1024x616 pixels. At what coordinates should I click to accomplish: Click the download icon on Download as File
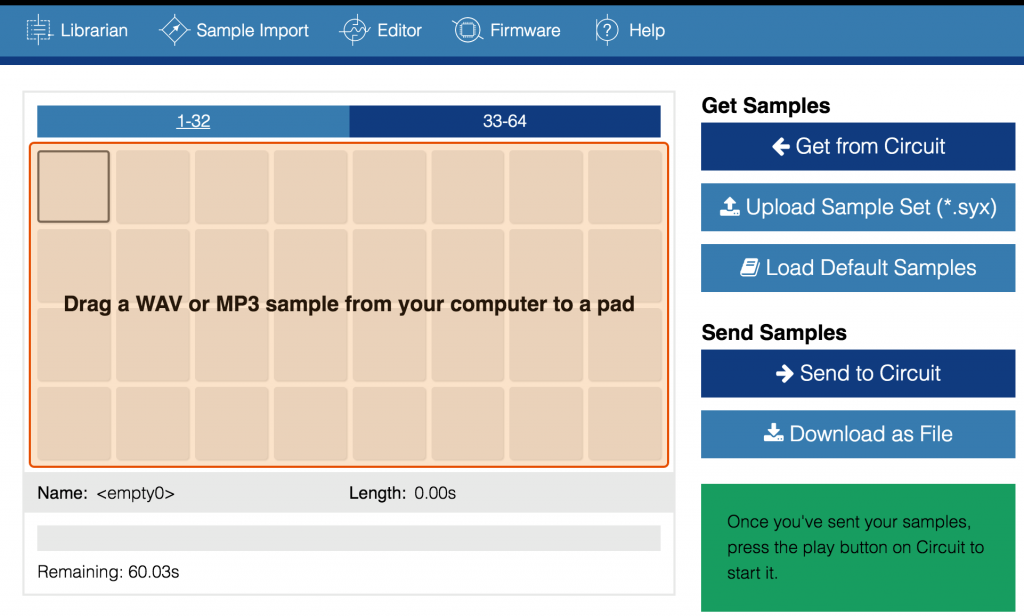point(774,434)
